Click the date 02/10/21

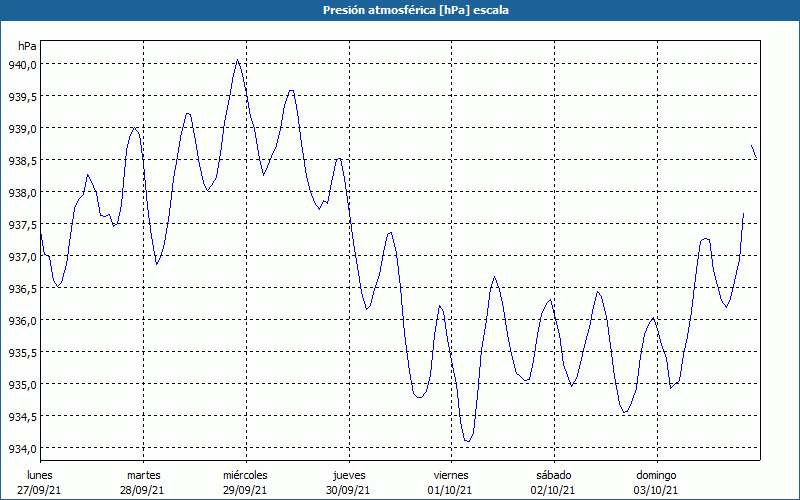[553, 490]
